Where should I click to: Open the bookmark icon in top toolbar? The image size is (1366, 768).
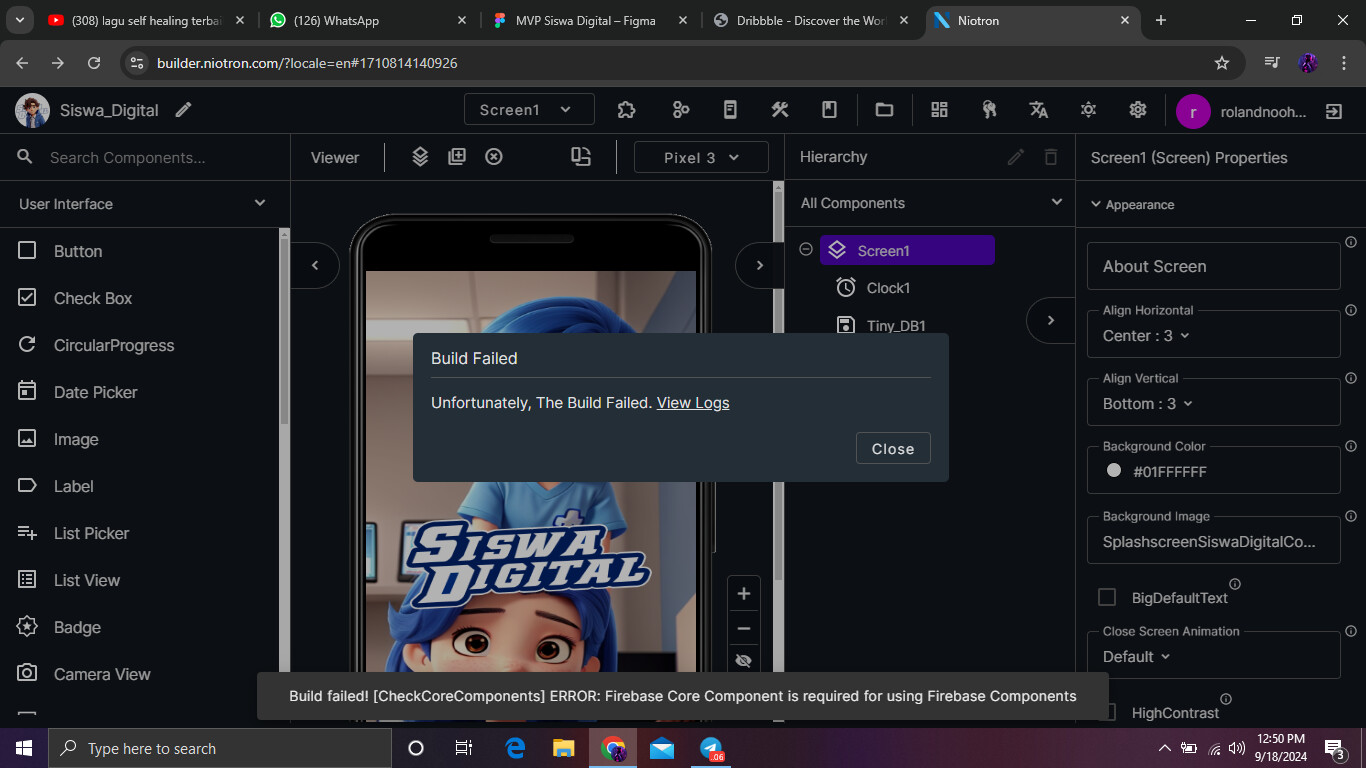point(829,110)
